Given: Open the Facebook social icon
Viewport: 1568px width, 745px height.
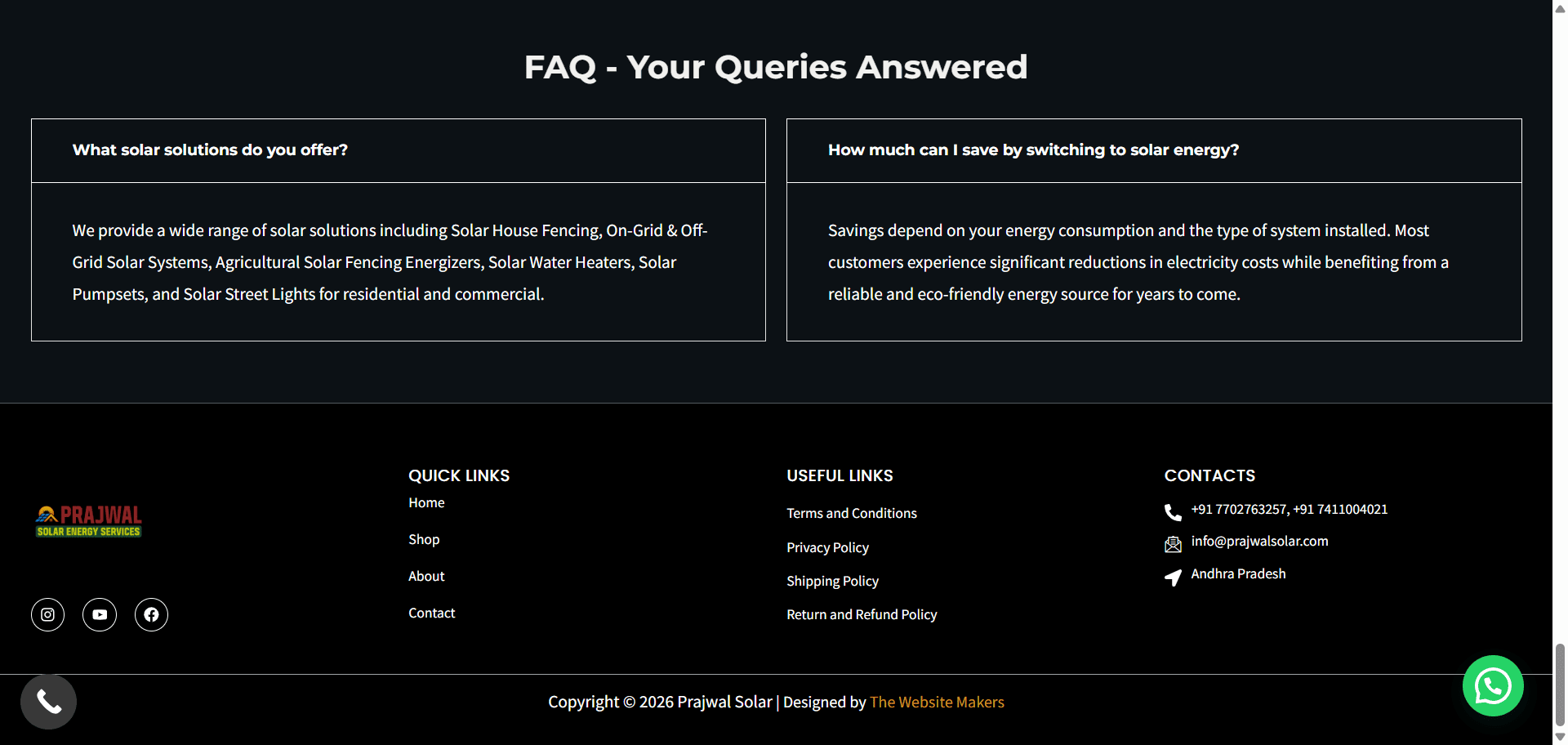Looking at the screenshot, I should pyautogui.click(x=151, y=614).
